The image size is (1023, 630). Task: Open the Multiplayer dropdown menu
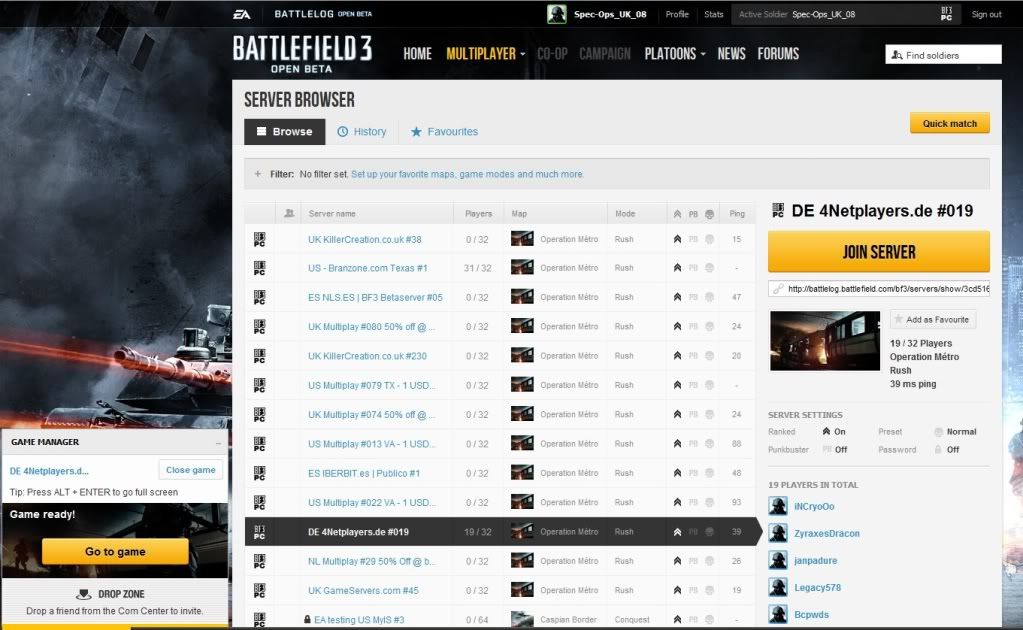[485, 53]
